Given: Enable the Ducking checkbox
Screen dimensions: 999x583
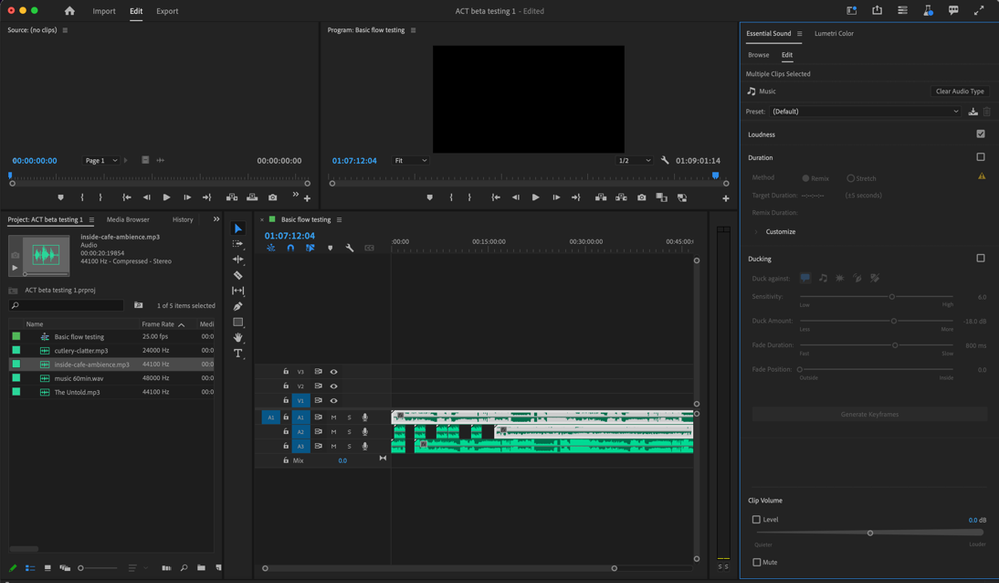Looking at the screenshot, I should coord(980,258).
